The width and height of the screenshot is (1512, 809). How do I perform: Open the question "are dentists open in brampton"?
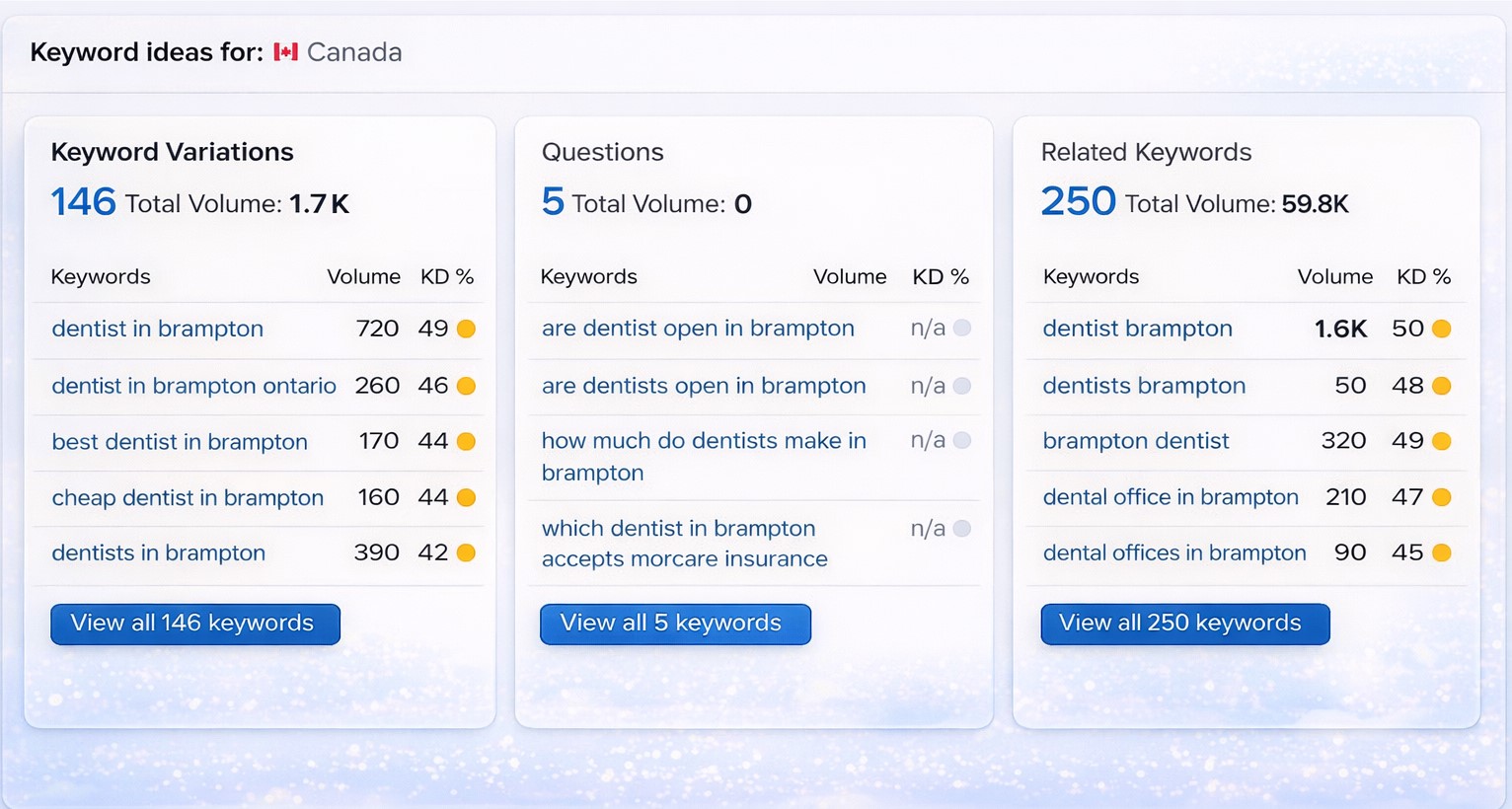point(703,386)
